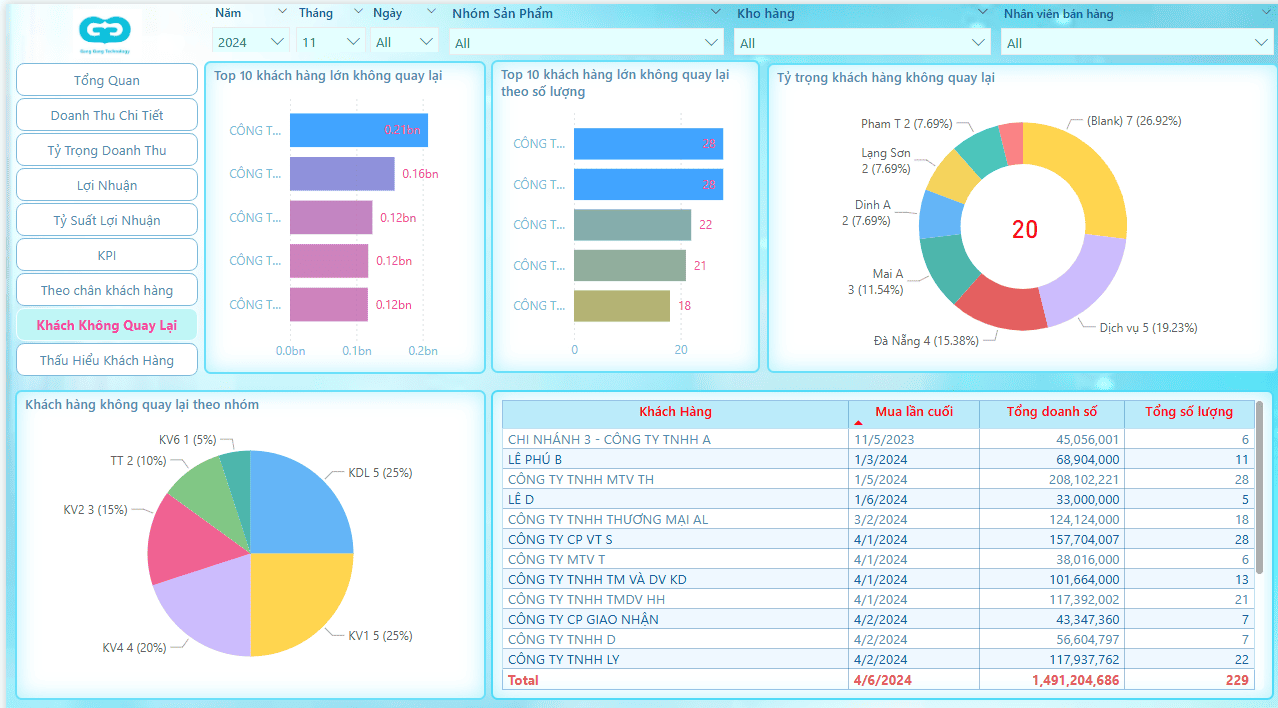Expand the Nhóm Sản Phẩm filter list
This screenshot has width=1278, height=708.
(x=586, y=43)
